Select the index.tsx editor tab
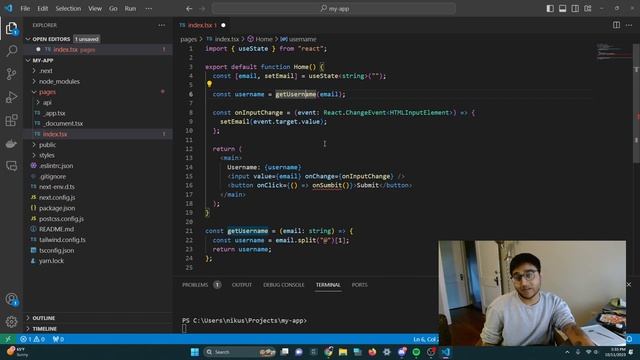 tap(203, 25)
